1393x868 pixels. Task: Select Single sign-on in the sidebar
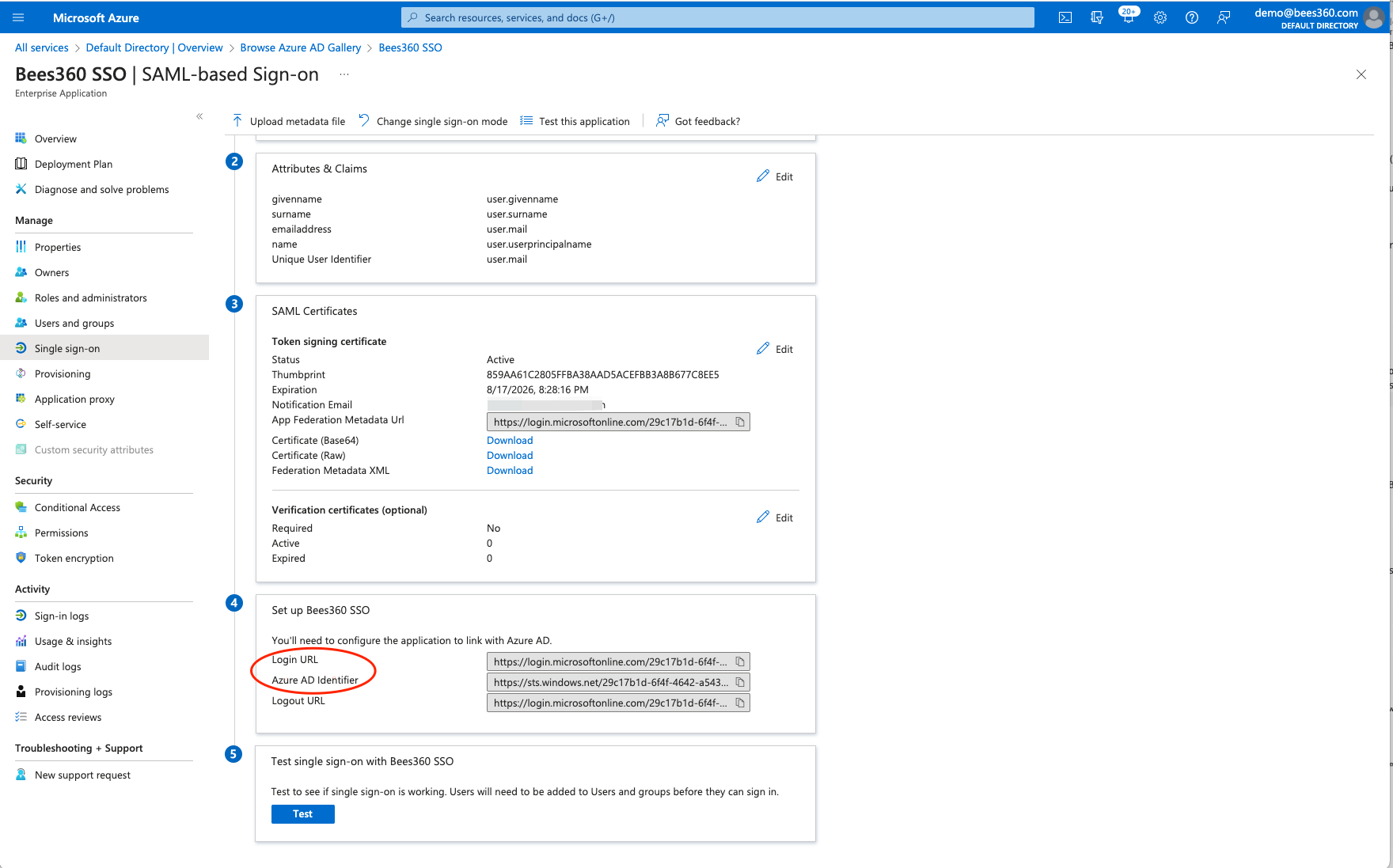coord(104,348)
